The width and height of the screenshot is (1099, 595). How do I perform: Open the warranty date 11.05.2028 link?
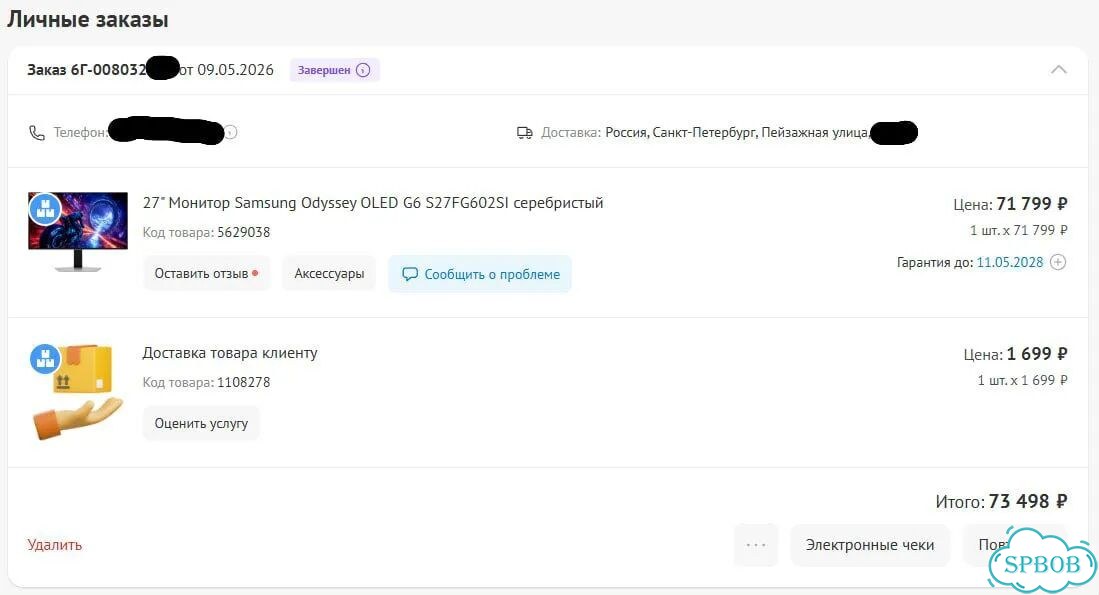click(x=1009, y=262)
